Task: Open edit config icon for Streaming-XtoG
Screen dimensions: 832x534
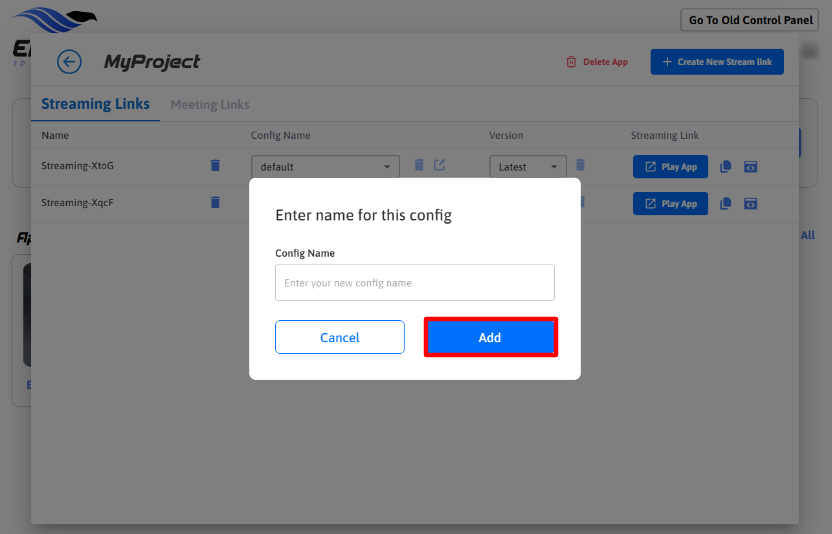Action: [x=439, y=165]
